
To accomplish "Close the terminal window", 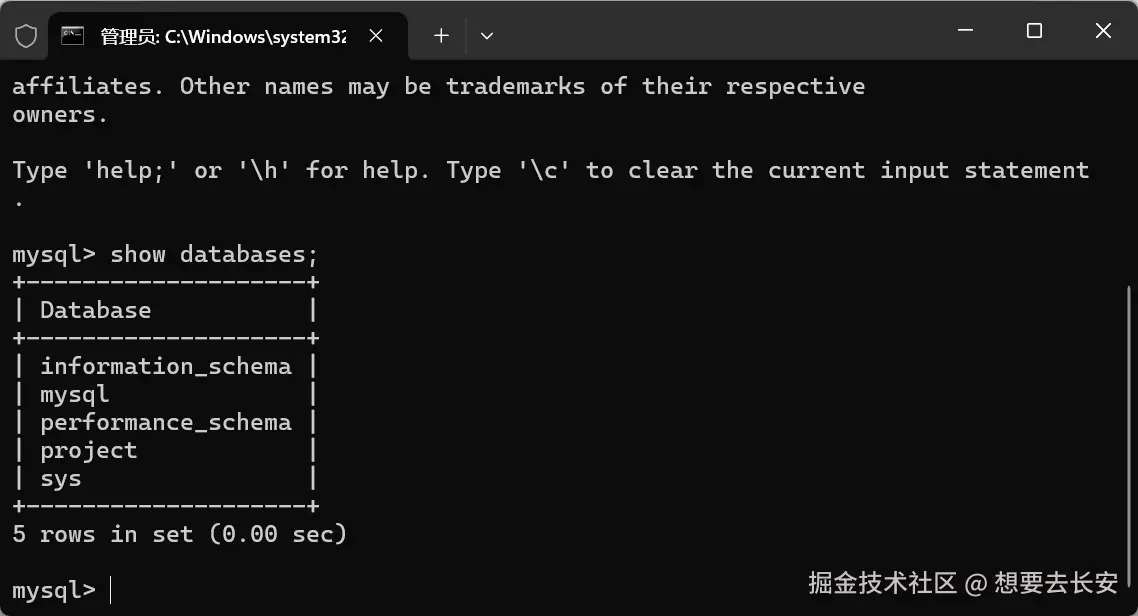I will pos(1103,30).
